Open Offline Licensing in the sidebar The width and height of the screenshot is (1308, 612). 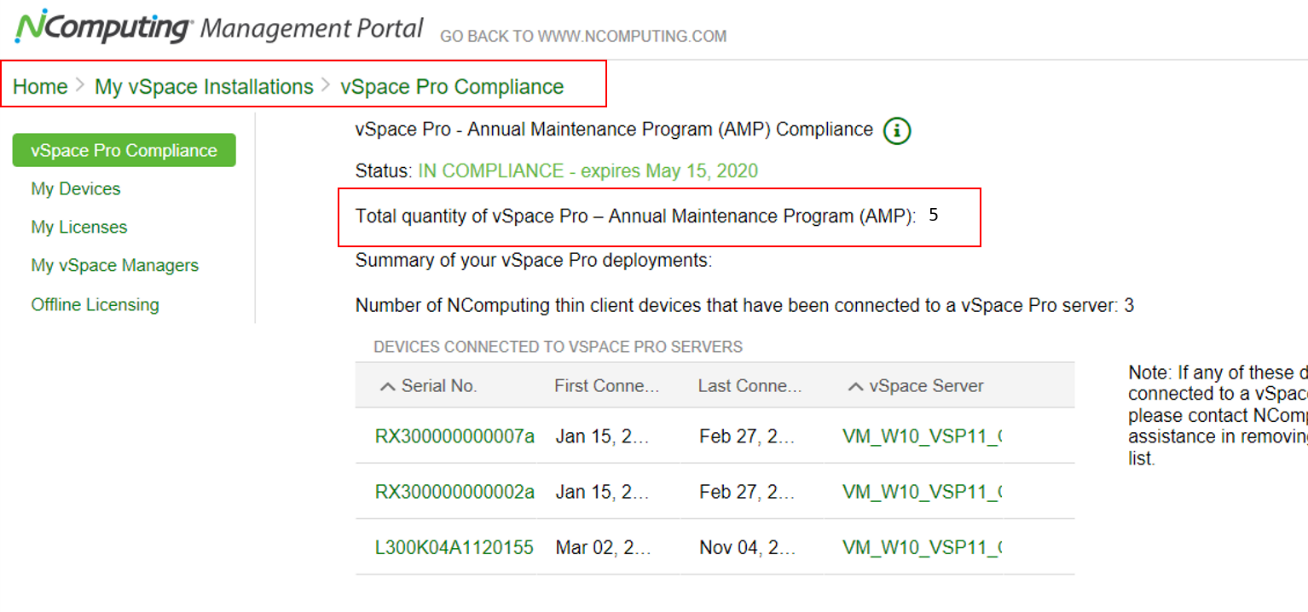[x=95, y=304]
